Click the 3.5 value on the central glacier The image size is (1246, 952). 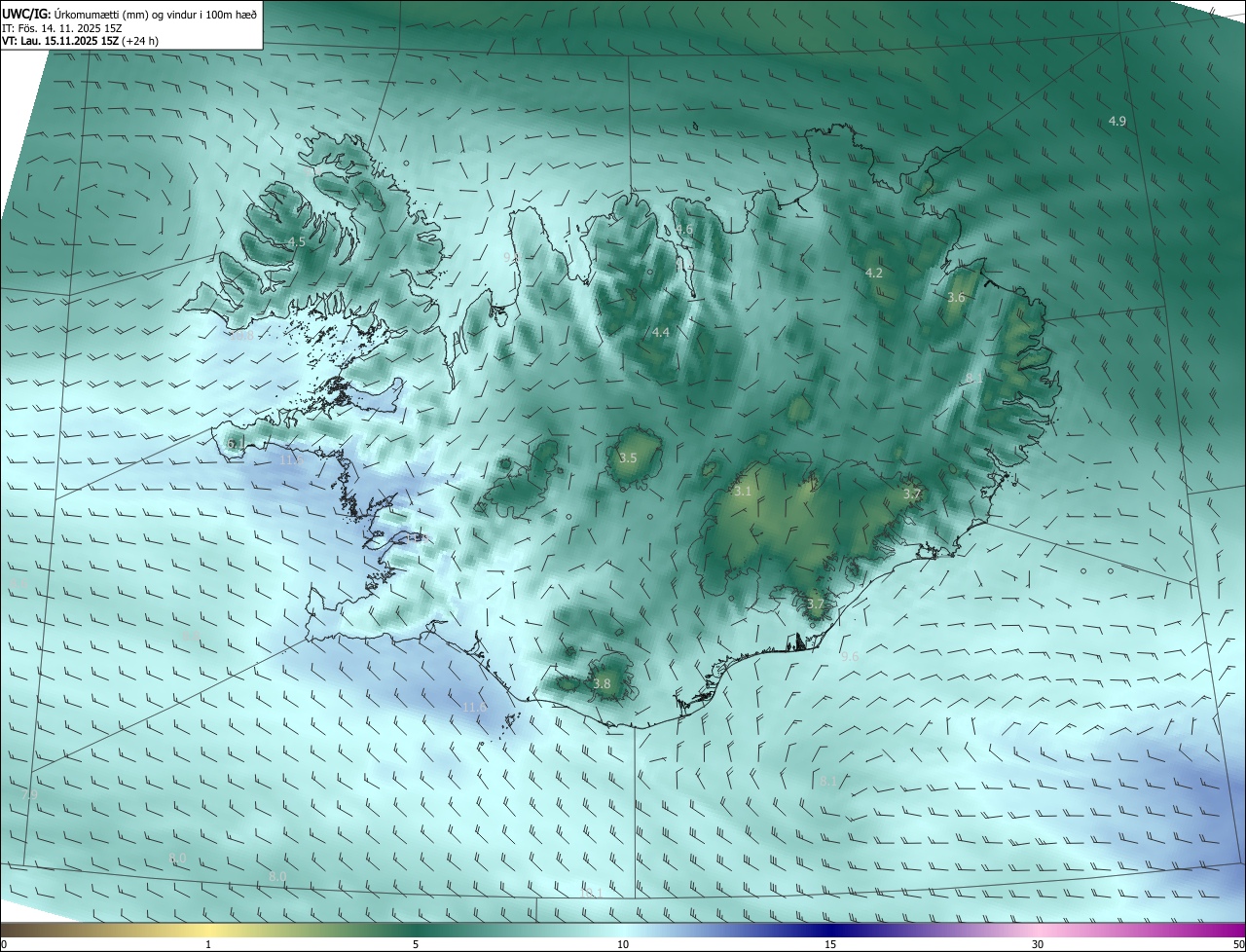[x=628, y=458]
